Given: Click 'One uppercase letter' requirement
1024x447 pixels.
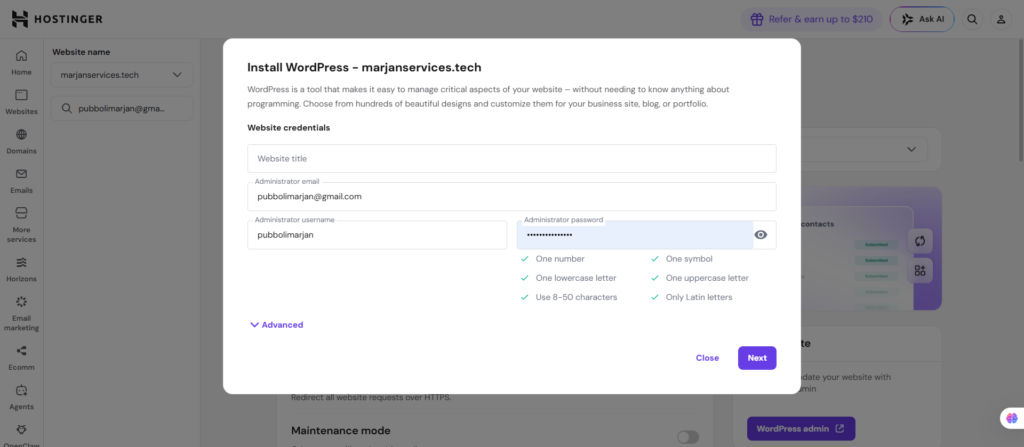Looking at the screenshot, I should click(707, 278).
